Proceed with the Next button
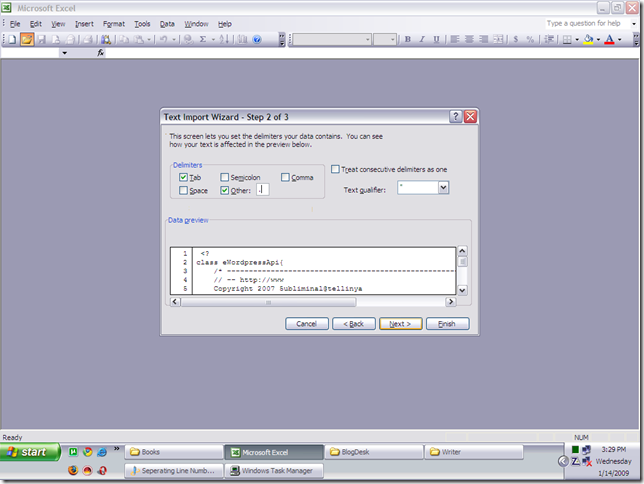This screenshot has width=644, height=484. (400, 324)
